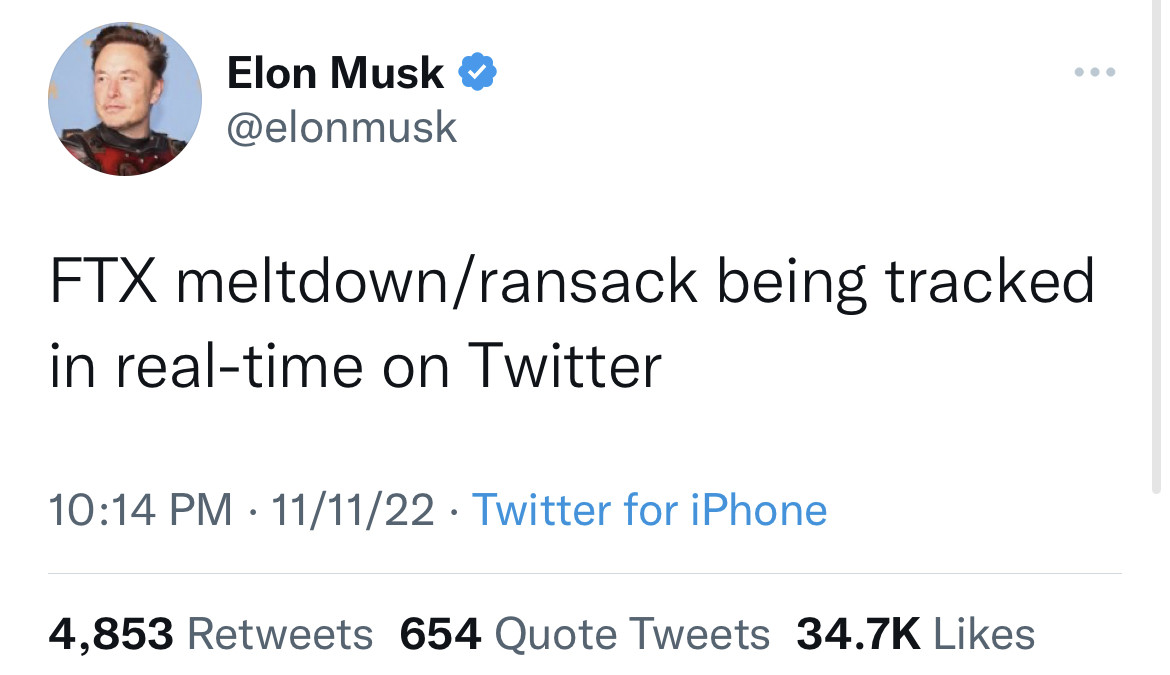The width and height of the screenshot is (1170, 675).
Task: Click the 4,853 retweet count number
Action: tap(111, 634)
